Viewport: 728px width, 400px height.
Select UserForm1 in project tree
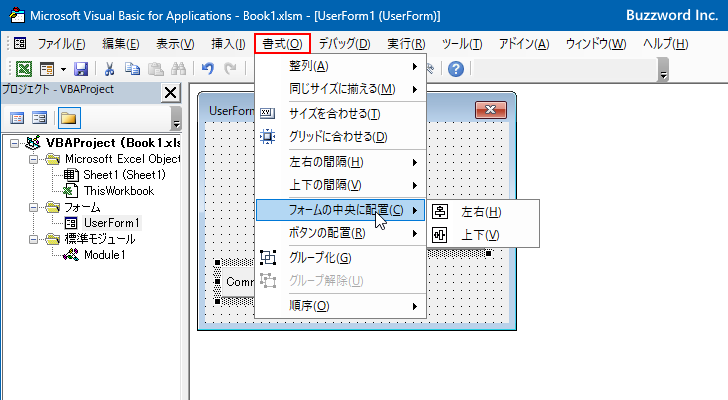coord(111,223)
